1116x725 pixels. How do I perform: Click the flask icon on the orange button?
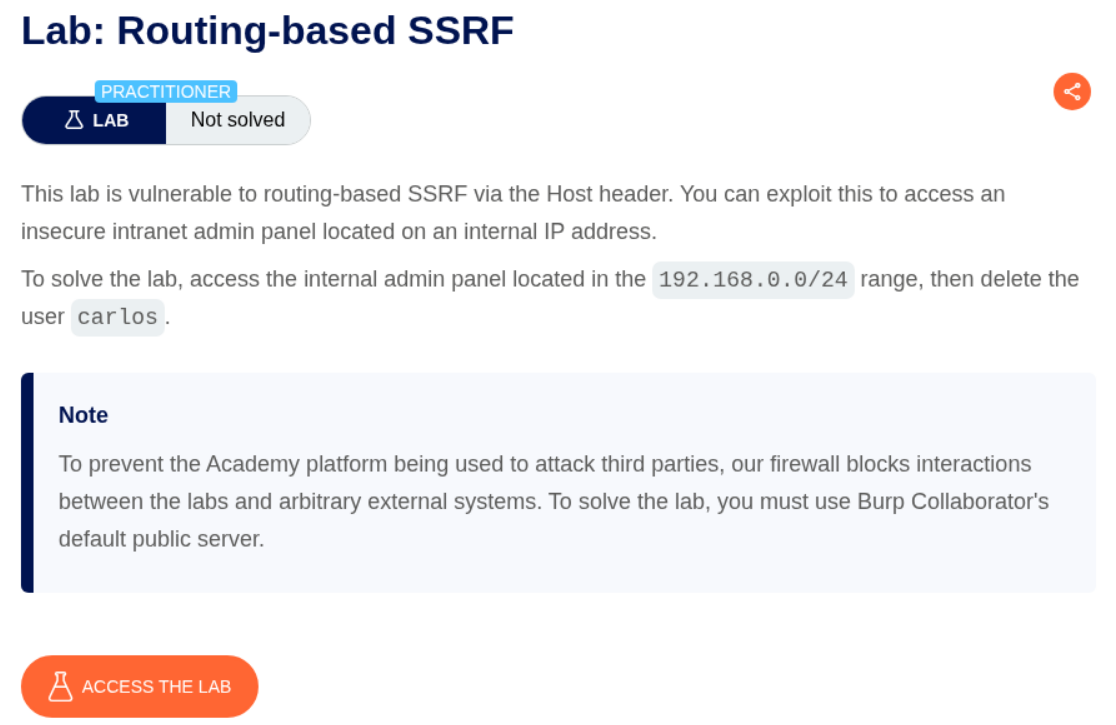click(x=61, y=686)
